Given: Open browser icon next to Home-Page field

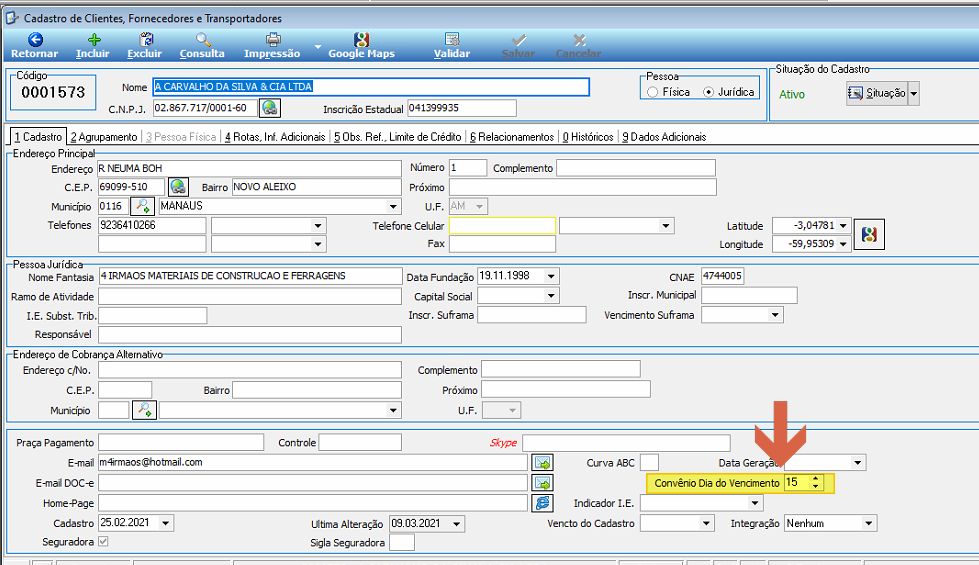Looking at the screenshot, I should pos(543,503).
